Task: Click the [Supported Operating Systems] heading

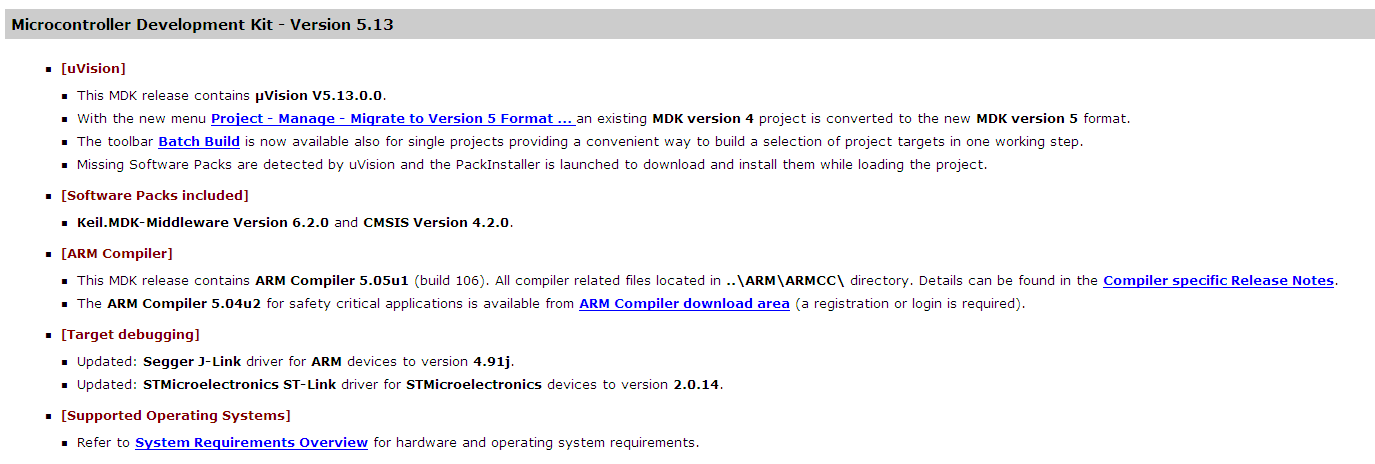Action: [176, 415]
